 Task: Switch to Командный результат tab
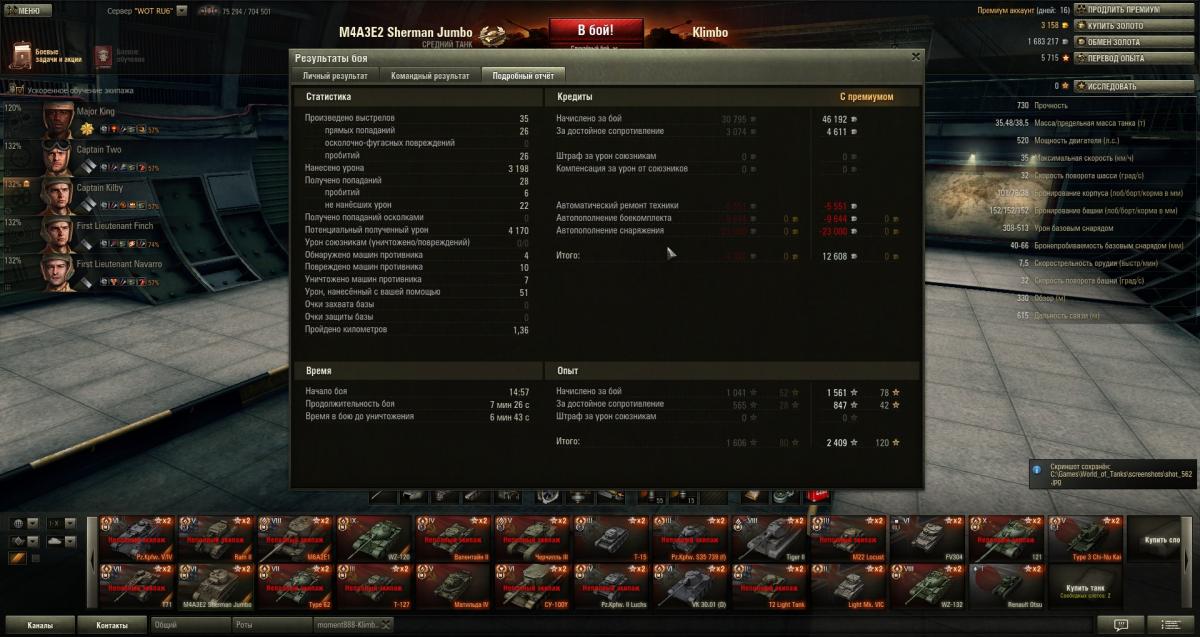tap(429, 76)
